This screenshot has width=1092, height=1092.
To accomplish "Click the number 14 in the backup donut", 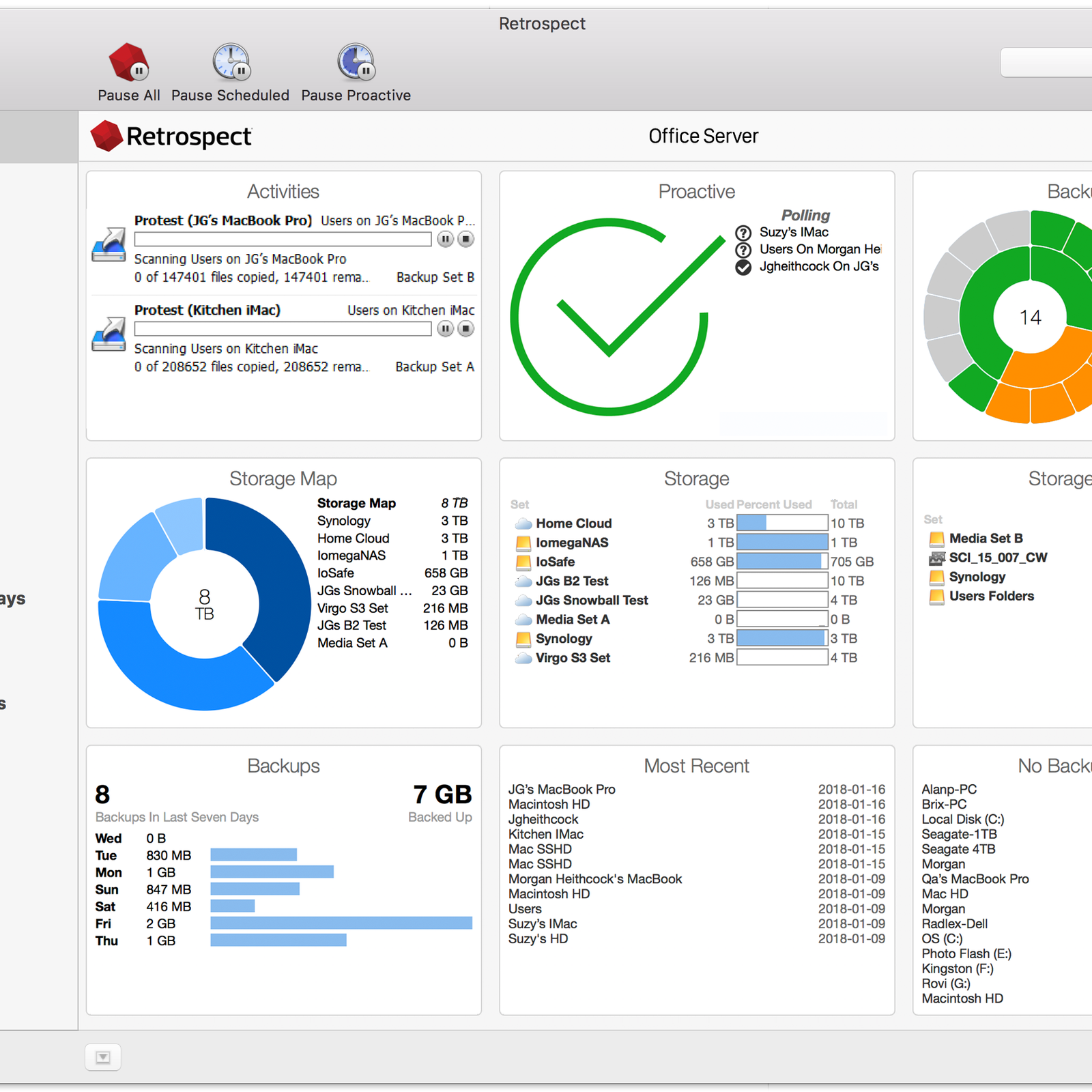I will [1030, 317].
